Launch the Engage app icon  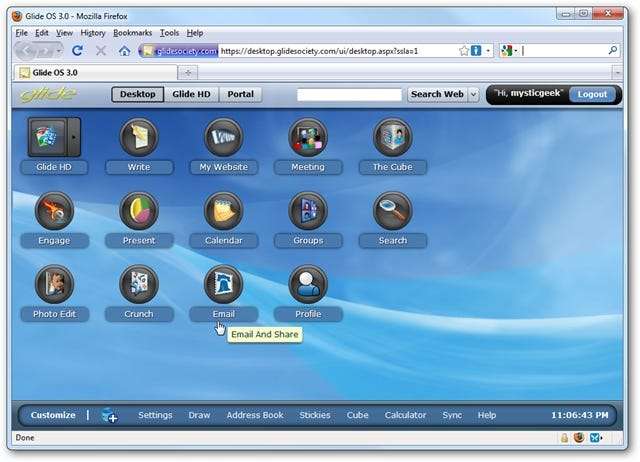click(54, 211)
